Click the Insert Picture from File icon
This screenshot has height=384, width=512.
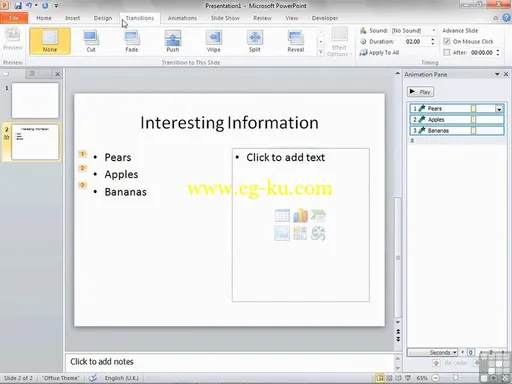tap(282, 233)
